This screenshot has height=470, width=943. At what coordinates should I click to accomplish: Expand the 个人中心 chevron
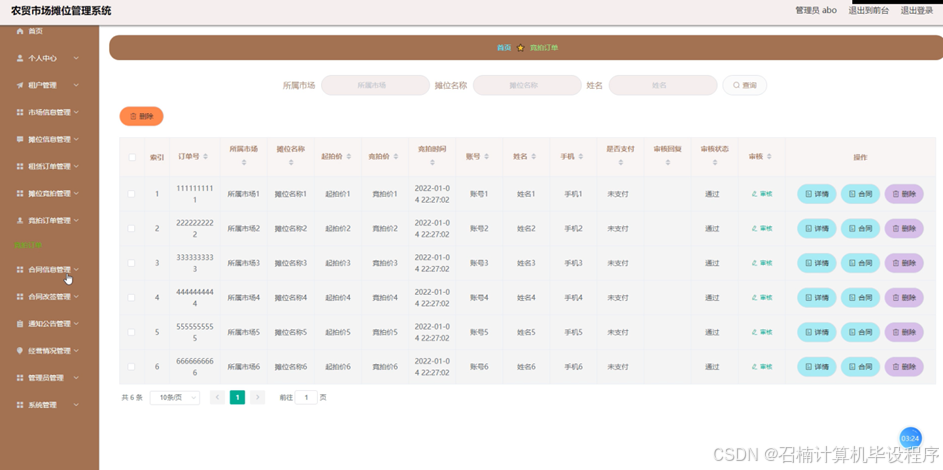pyautogui.click(x=76, y=58)
